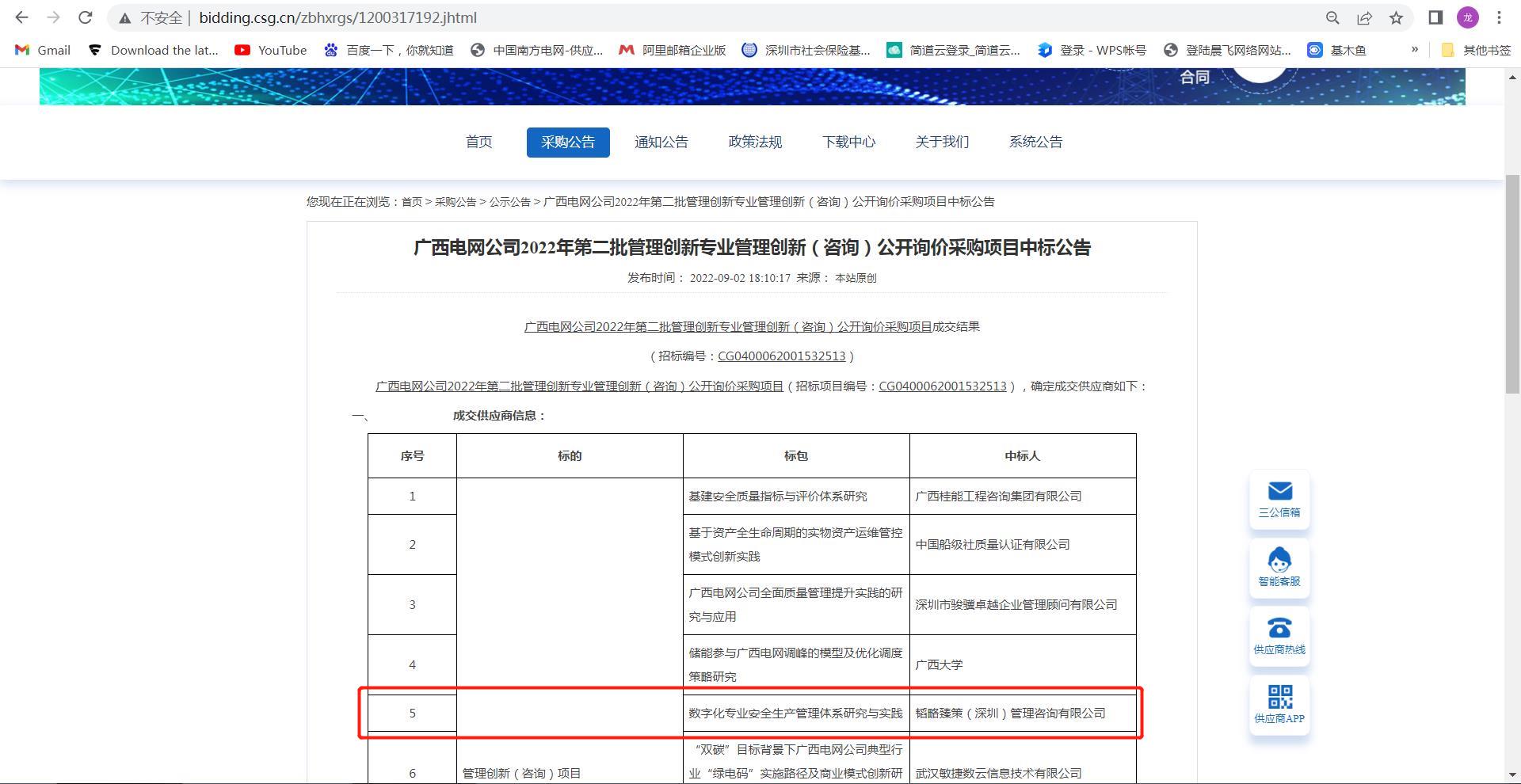Open the Download the lat... bookmark
1521x784 pixels.
tap(153, 50)
